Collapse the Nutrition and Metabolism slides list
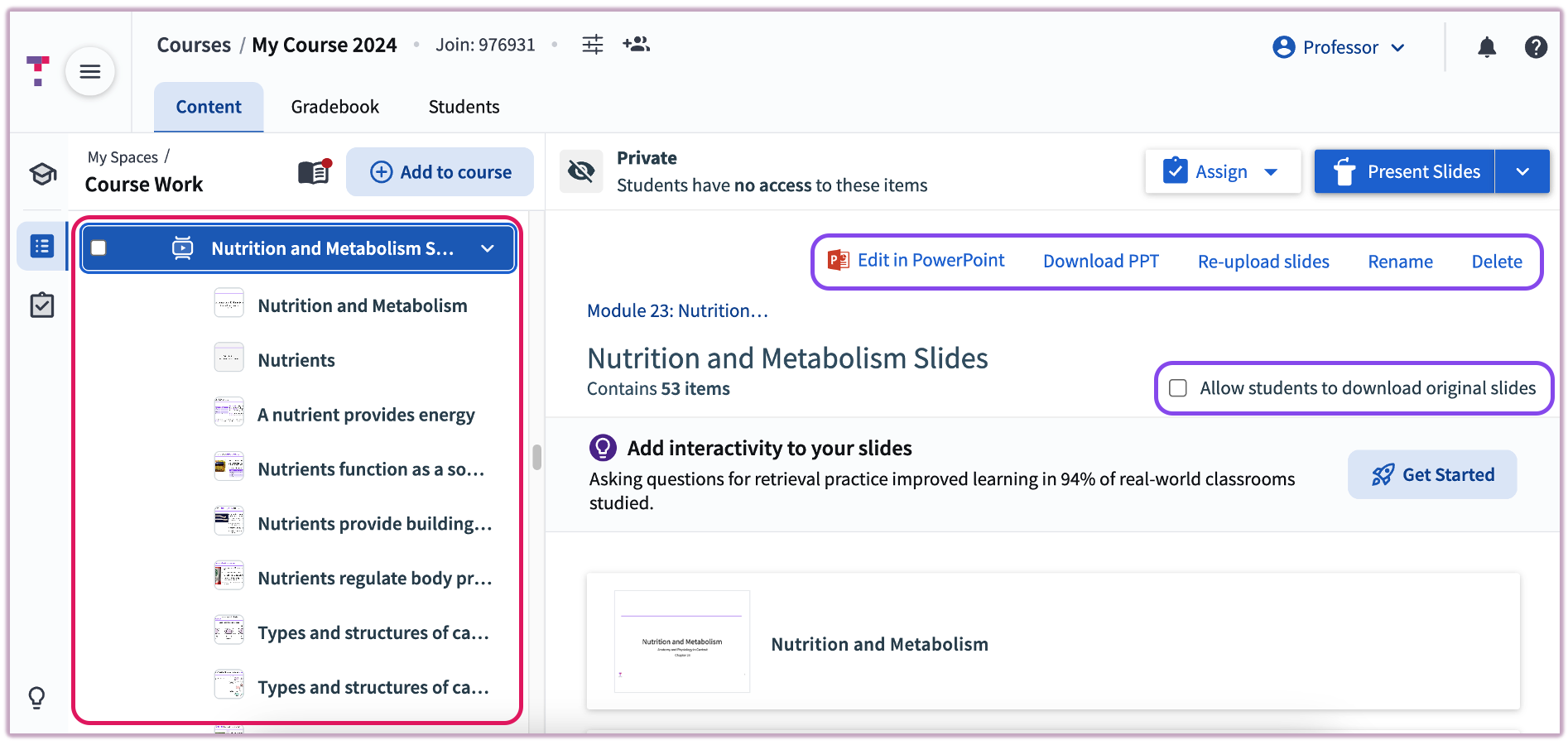The height and width of the screenshot is (745, 1568). 488,248
